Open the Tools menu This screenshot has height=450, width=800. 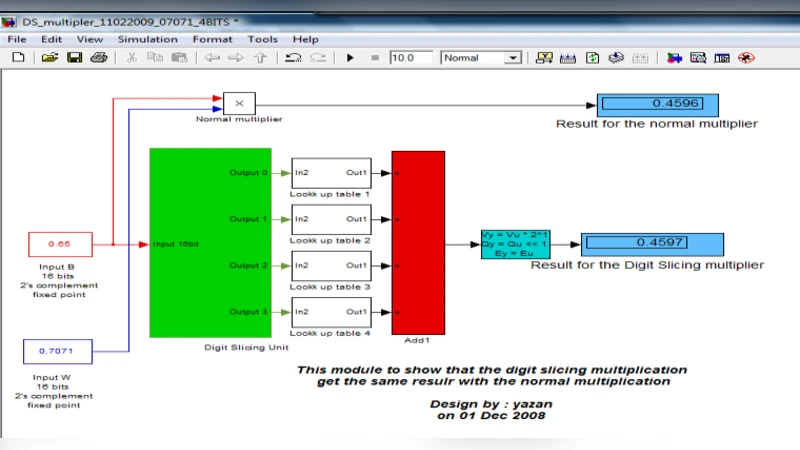coord(262,39)
